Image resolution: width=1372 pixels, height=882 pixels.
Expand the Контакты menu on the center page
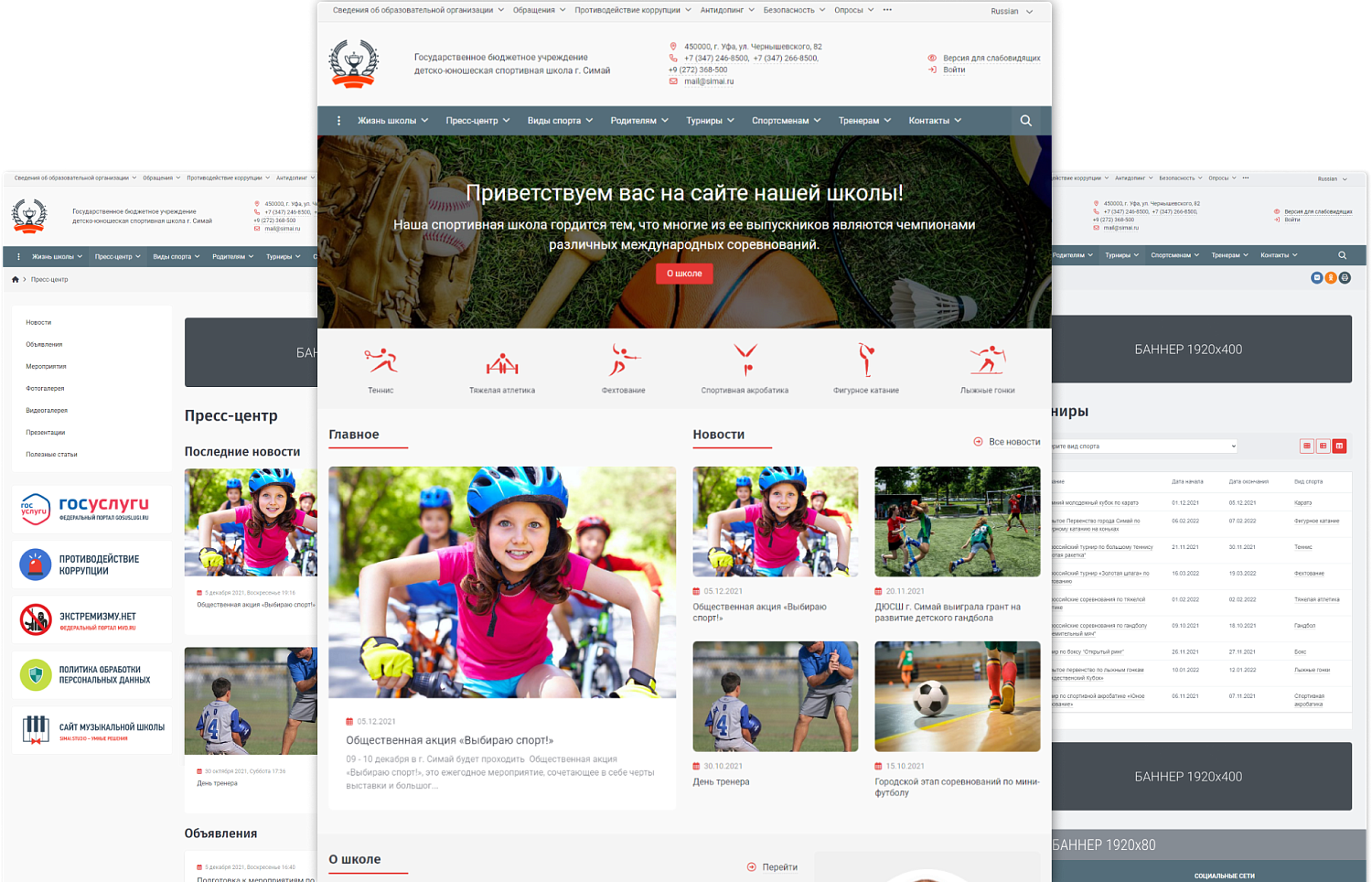(934, 121)
